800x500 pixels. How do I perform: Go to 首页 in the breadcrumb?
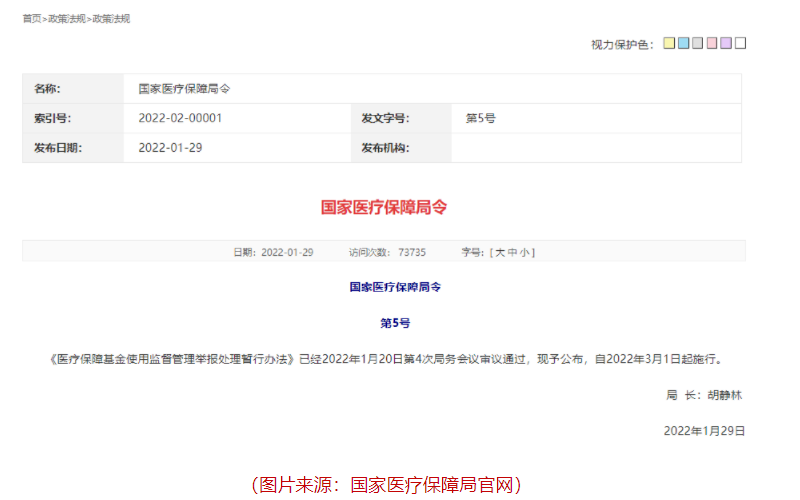click(x=32, y=19)
